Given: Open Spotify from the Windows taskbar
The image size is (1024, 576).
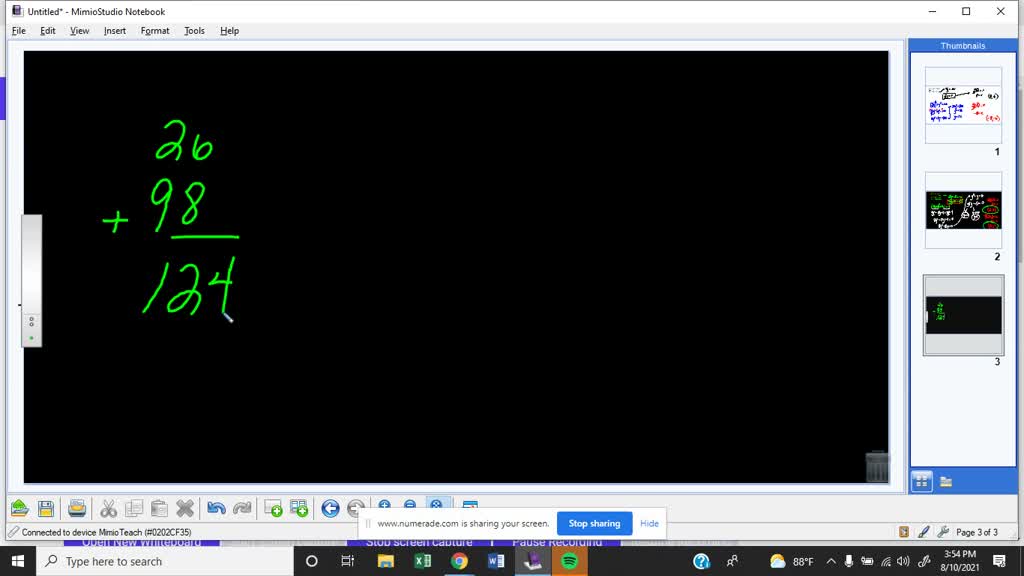Looking at the screenshot, I should click(x=569, y=561).
